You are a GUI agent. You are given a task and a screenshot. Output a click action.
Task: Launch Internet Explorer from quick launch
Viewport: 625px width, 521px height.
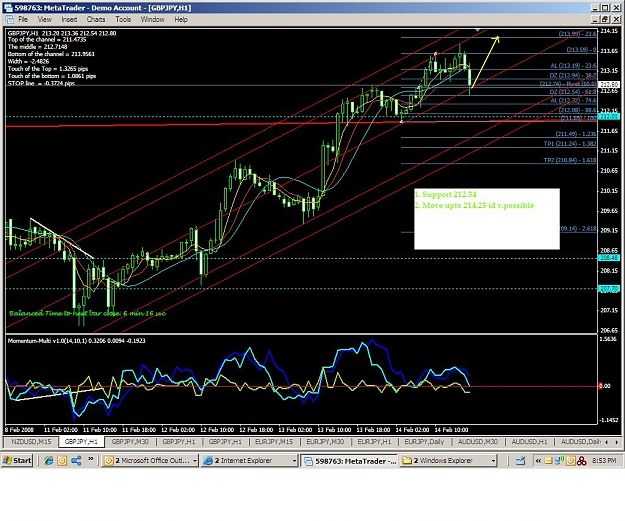pos(49,461)
